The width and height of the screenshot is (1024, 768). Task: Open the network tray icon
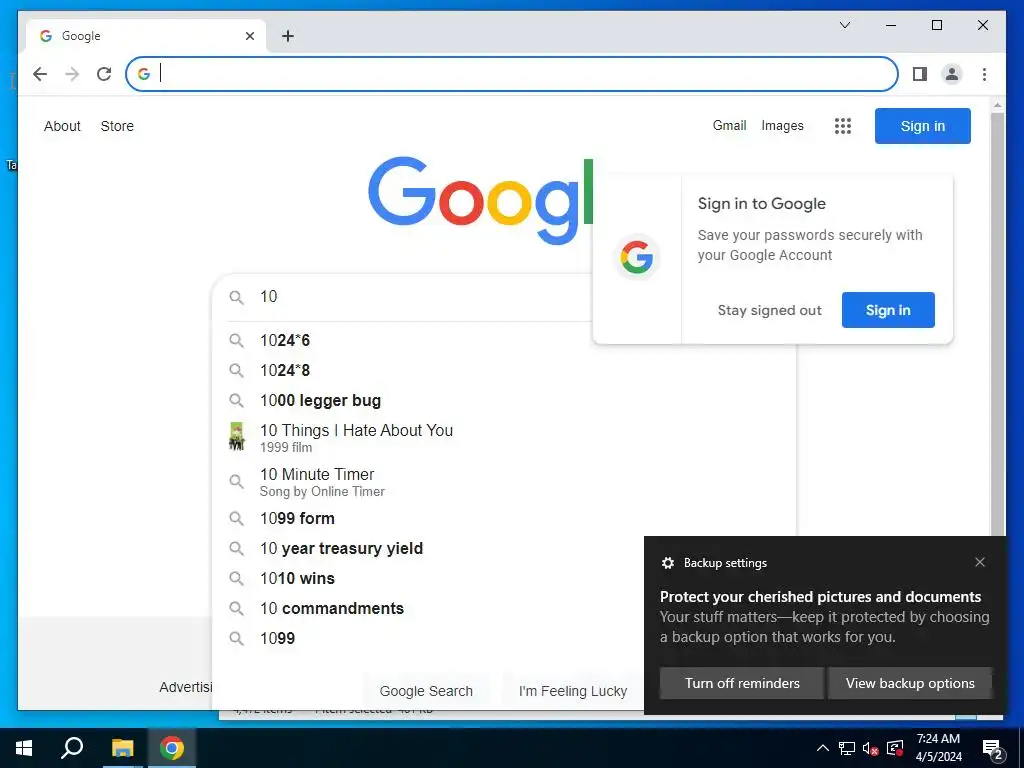(847, 748)
